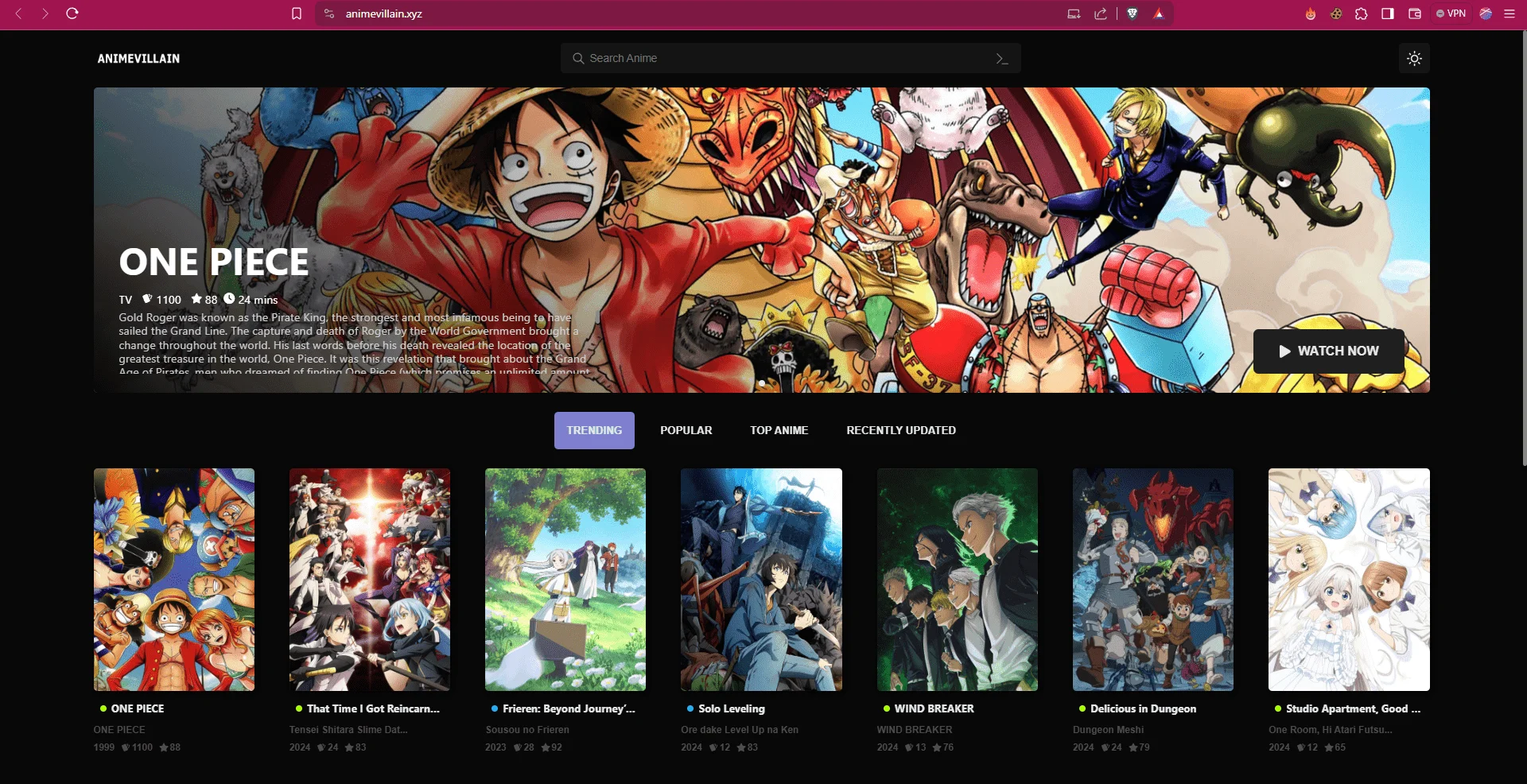1527x784 pixels.
Task: Click the flame extension icon
Action: 1311,14
